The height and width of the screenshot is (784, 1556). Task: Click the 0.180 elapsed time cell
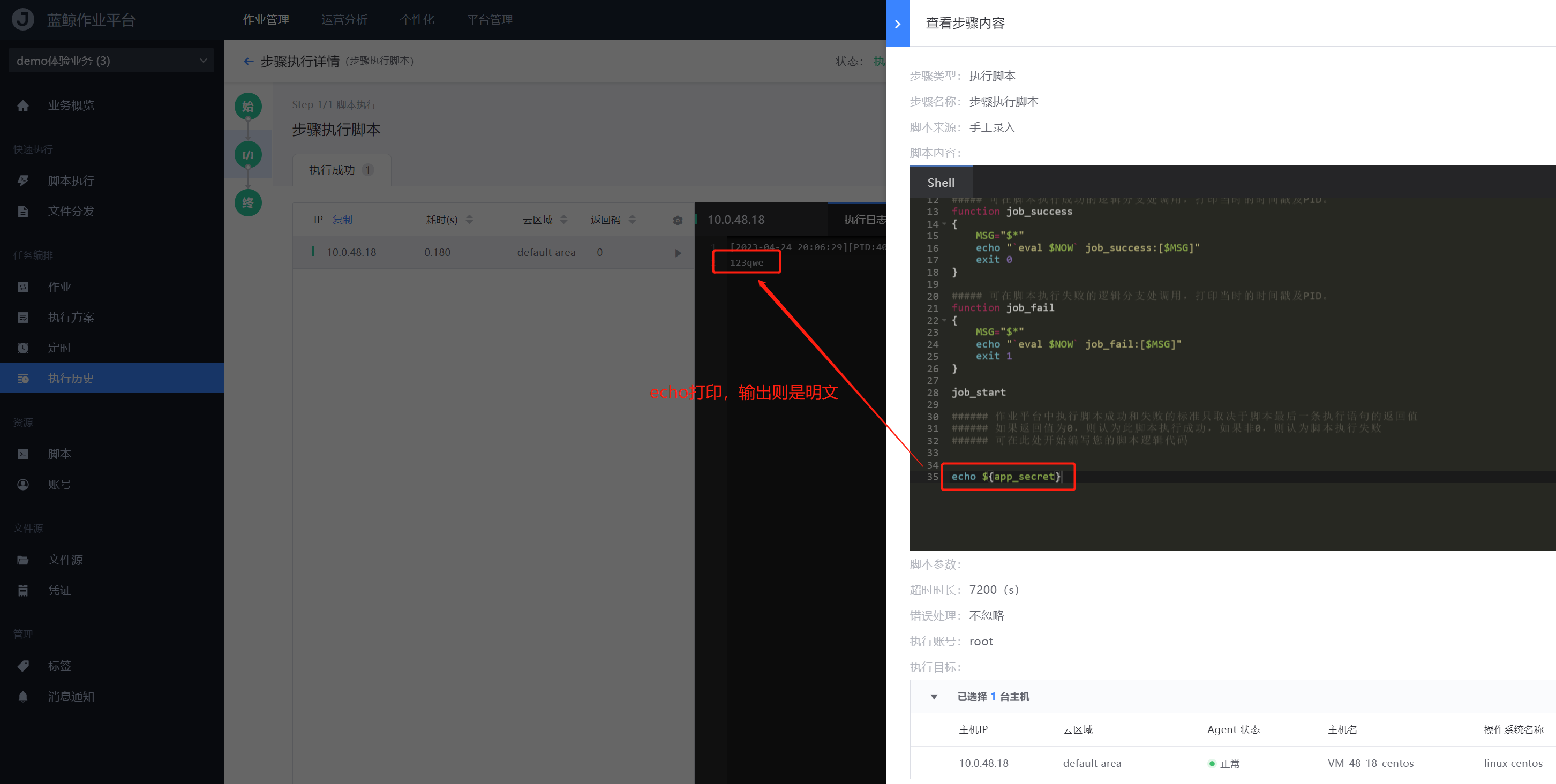tap(437, 252)
